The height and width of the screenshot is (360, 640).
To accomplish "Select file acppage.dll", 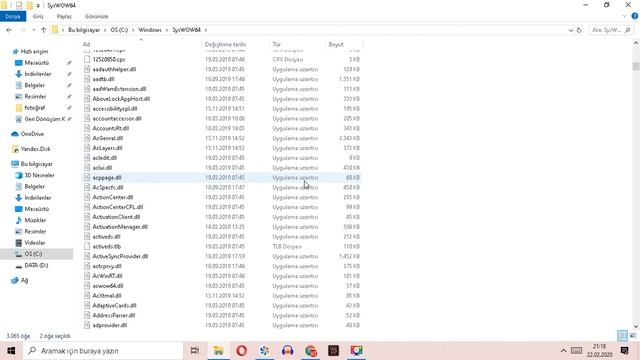I will click(107, 178).
